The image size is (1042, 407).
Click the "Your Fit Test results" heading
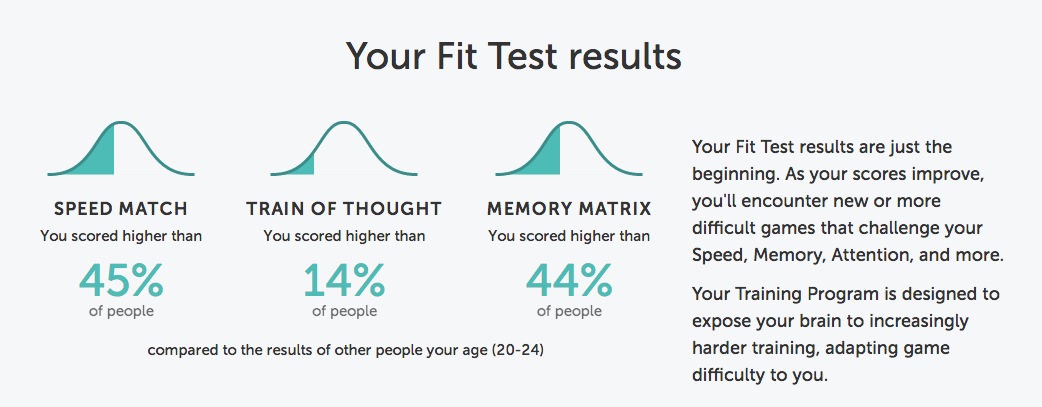[514, 56]
